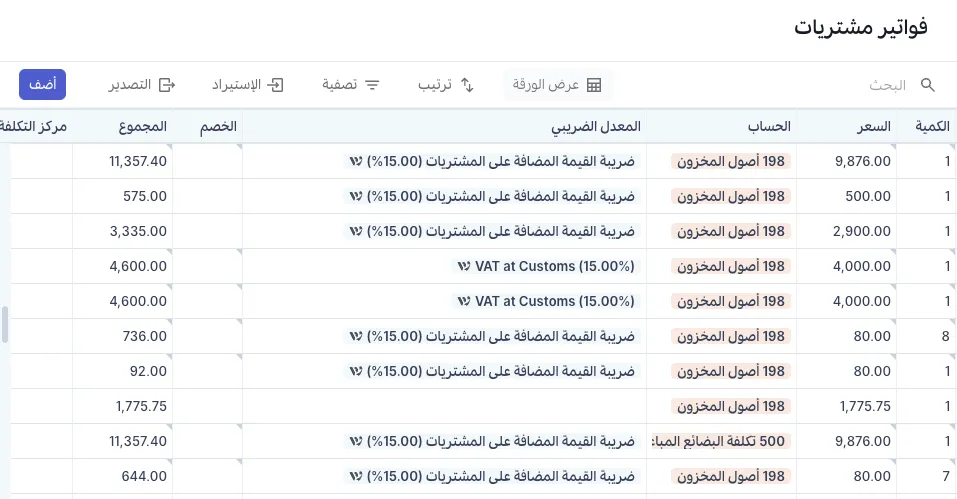
Task: Click the vertical scrollbar thumb
Action: tap(5, 325)
